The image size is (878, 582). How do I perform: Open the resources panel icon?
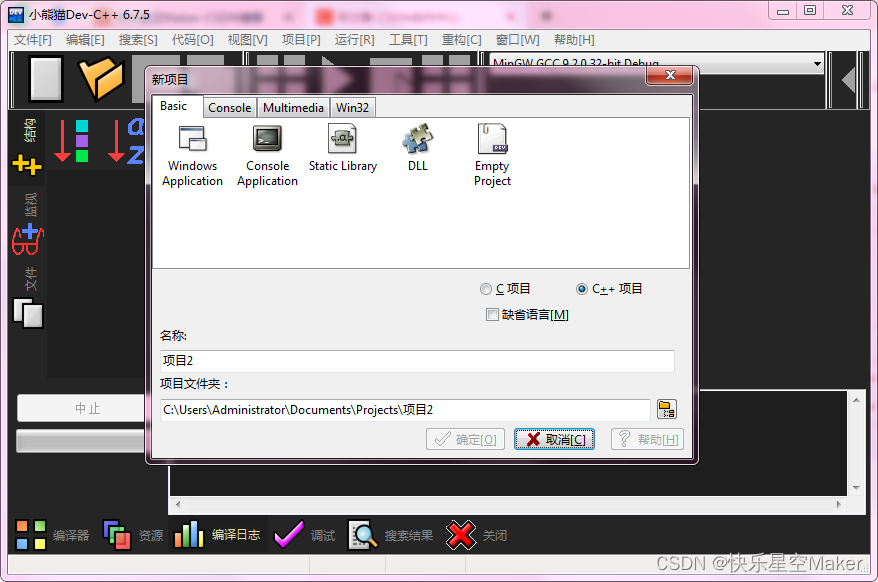pos(117,535)
